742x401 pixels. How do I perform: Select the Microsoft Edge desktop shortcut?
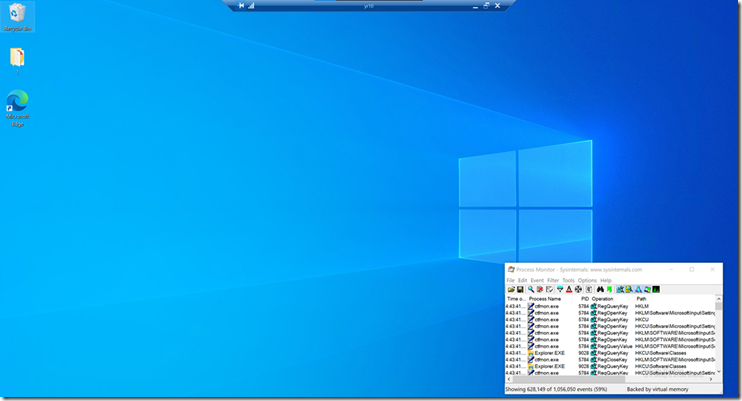coord(18,108)
